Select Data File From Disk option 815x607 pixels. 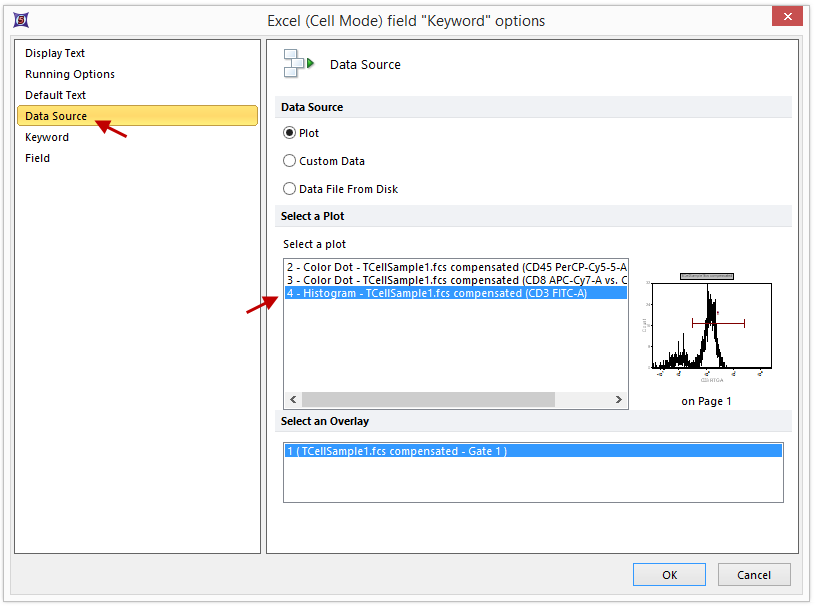[x=290, y=189]
